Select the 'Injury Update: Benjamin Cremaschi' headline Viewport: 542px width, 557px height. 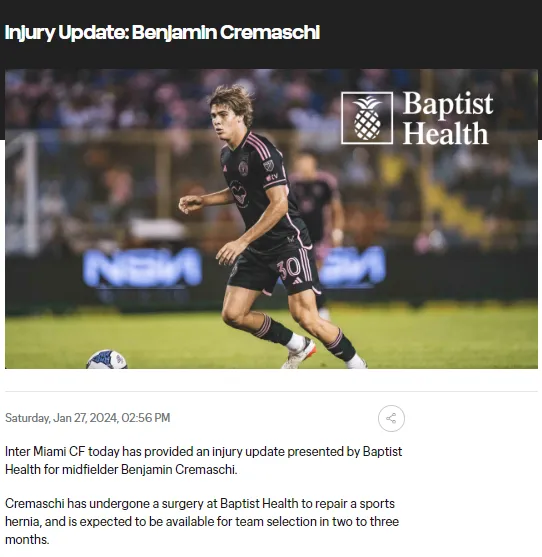[162, 32]
